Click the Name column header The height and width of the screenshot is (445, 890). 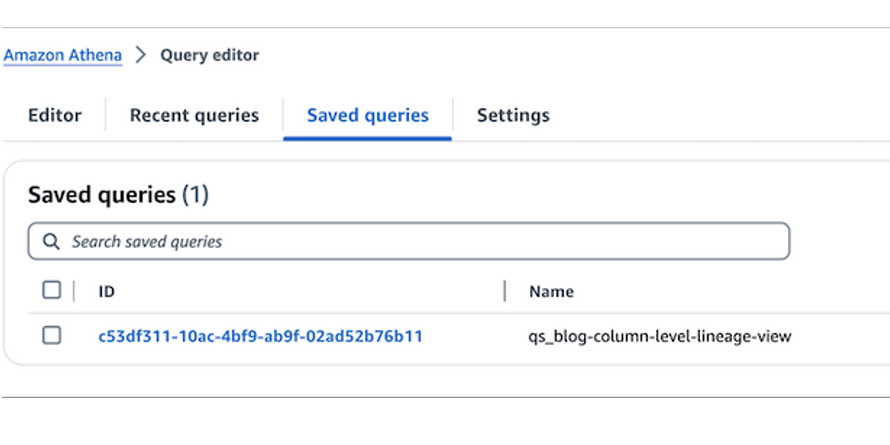(551, 292)
